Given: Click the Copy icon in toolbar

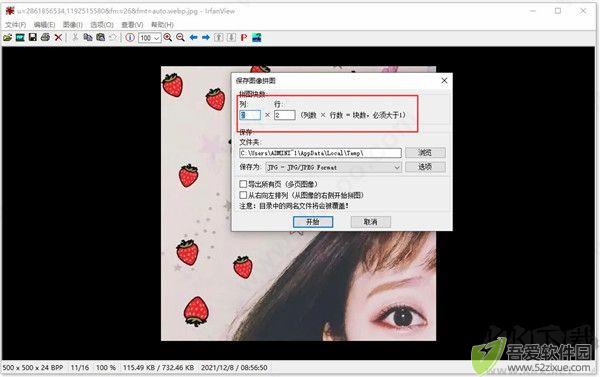Looking at the screenshot, I should (x=88, y=38).
